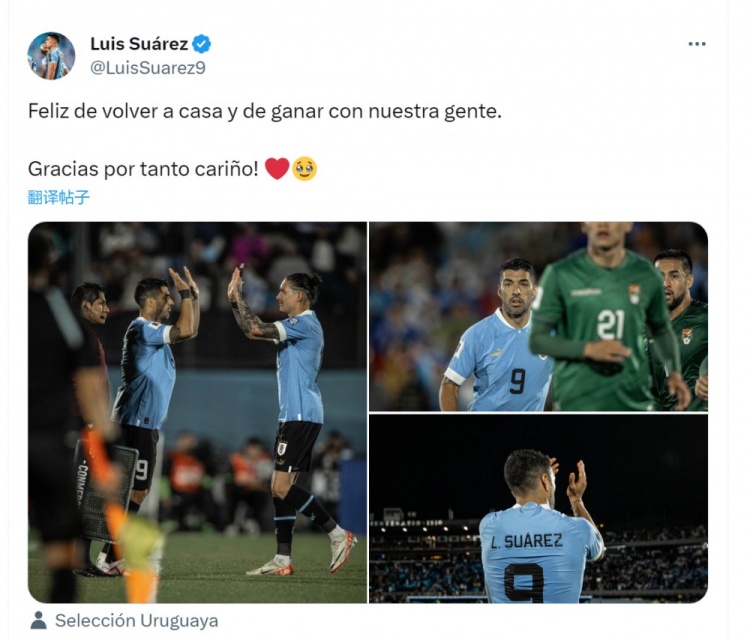Viewport: 750px width, 640px height.
Task: Click the red heart emoji in the tweet
Action: pyautogui.click(x=277, y=169)
